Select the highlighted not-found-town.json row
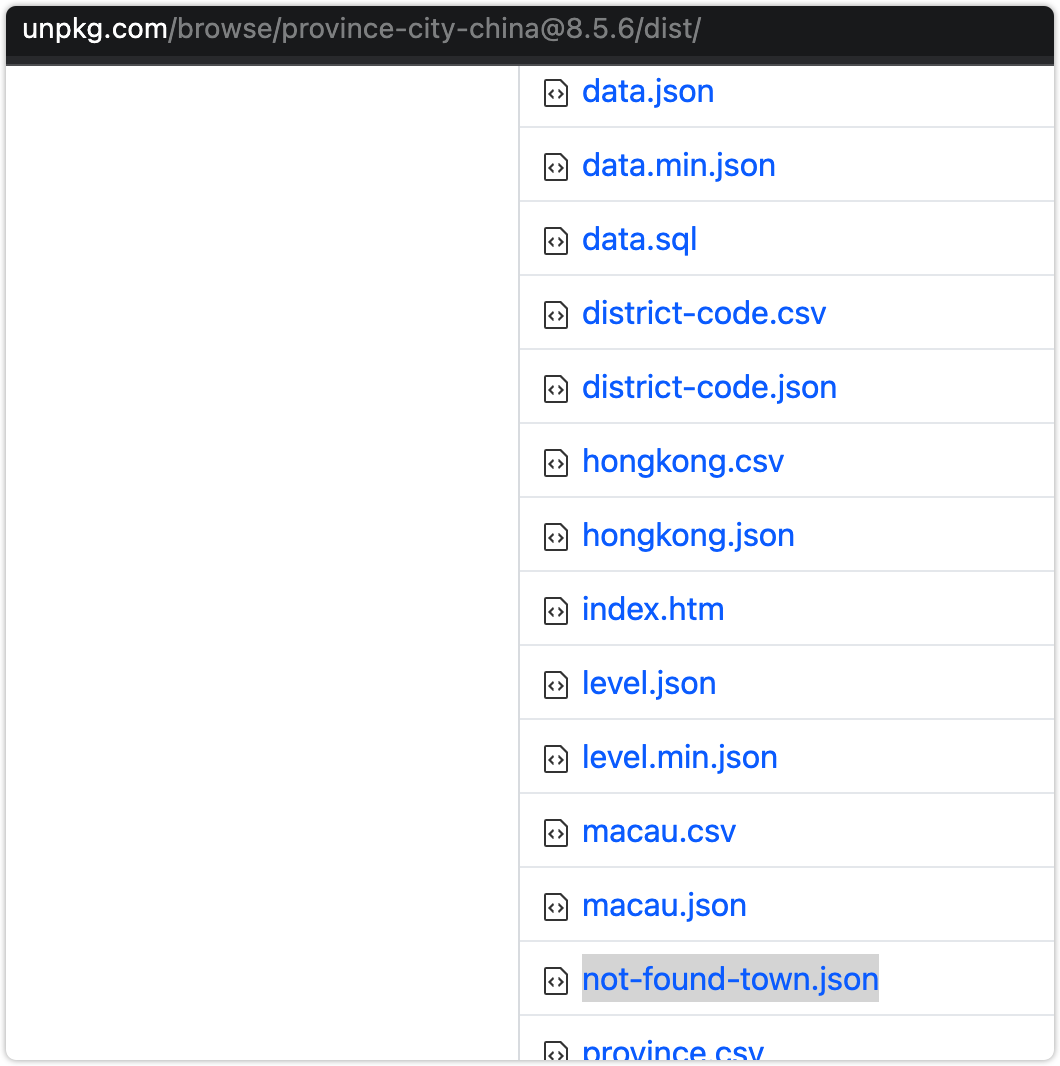This screenshot has height=1066, width=1060. [730, 979]
